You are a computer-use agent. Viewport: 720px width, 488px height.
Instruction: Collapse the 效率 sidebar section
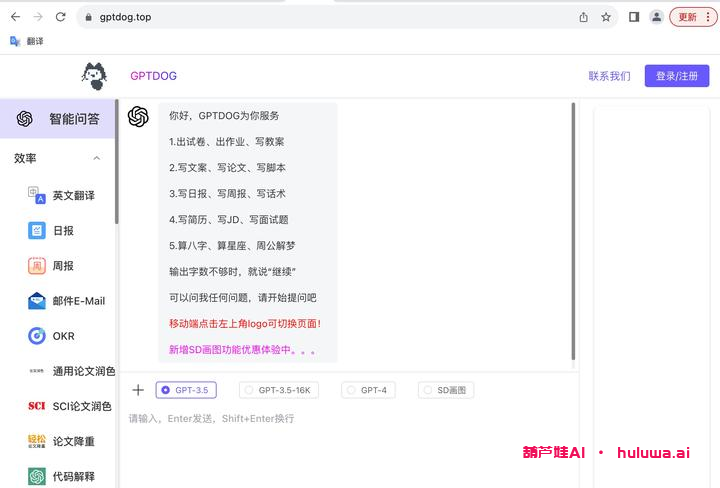click(97, 158)
